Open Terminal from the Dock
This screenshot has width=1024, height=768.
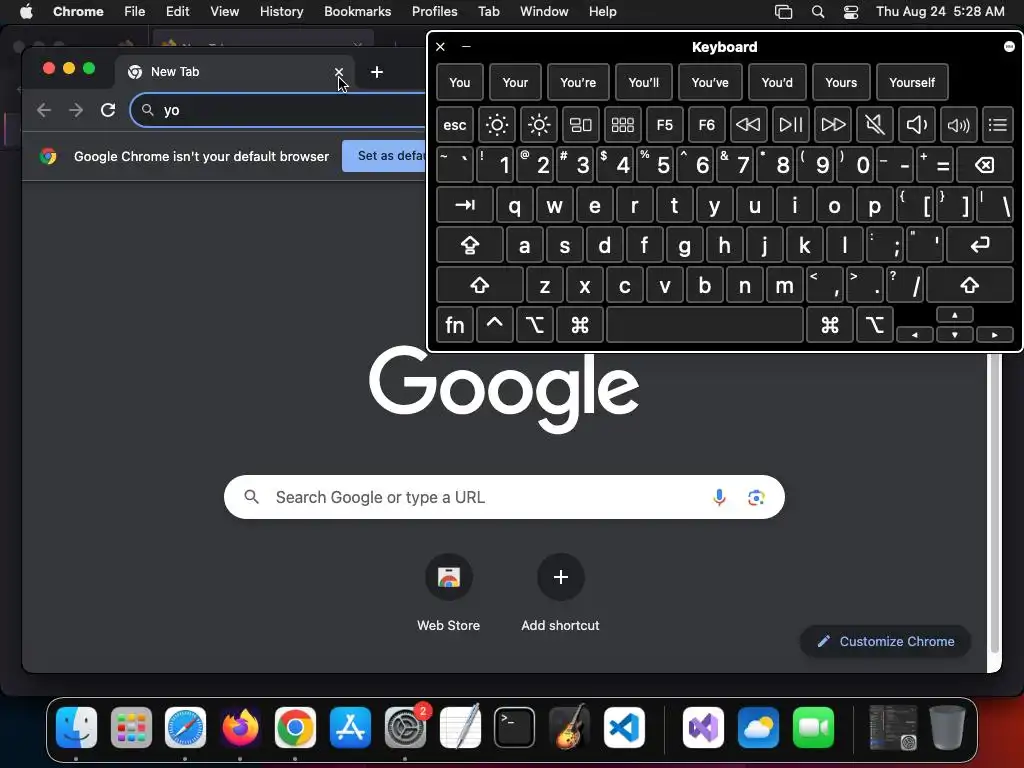514,727
